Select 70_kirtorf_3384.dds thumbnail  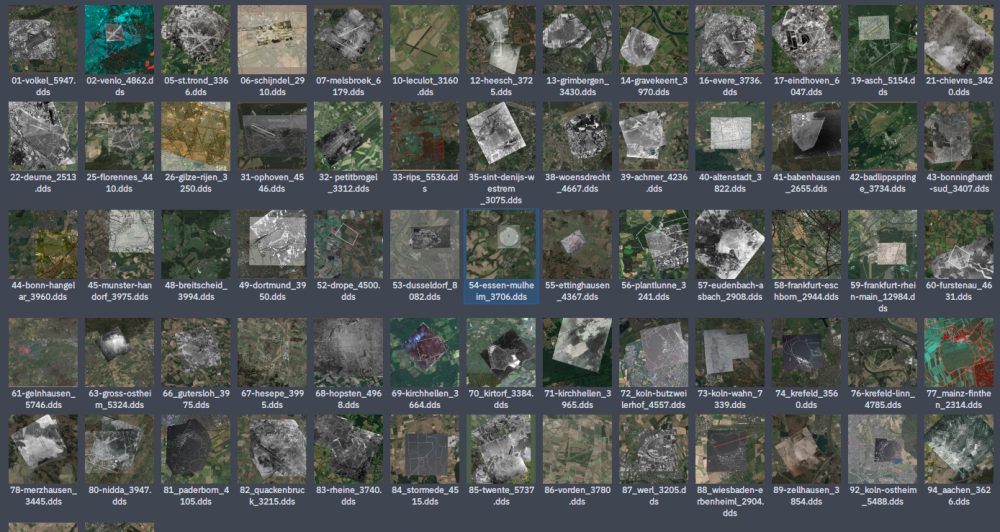pyautogui.click(x=501, y=353)
